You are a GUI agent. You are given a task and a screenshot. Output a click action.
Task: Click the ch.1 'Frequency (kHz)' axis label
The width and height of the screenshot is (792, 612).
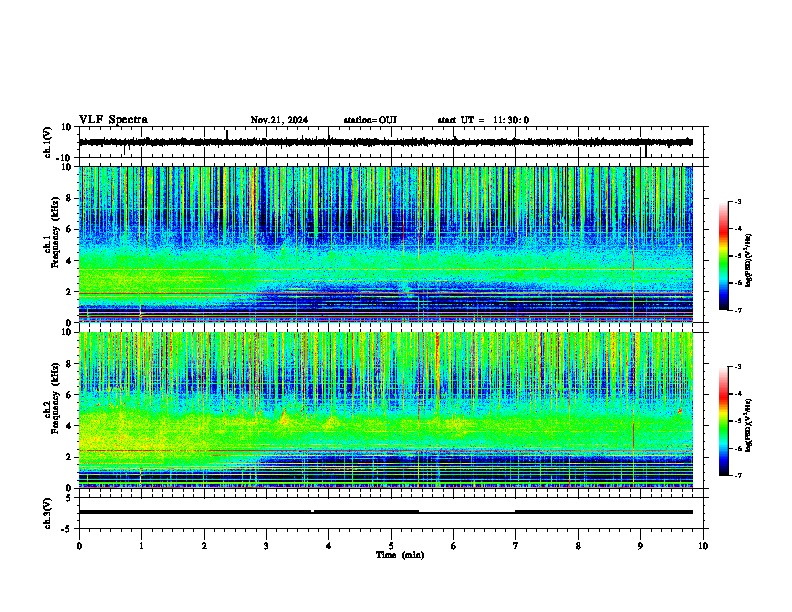pyautogui.click(x=55, y=232)
